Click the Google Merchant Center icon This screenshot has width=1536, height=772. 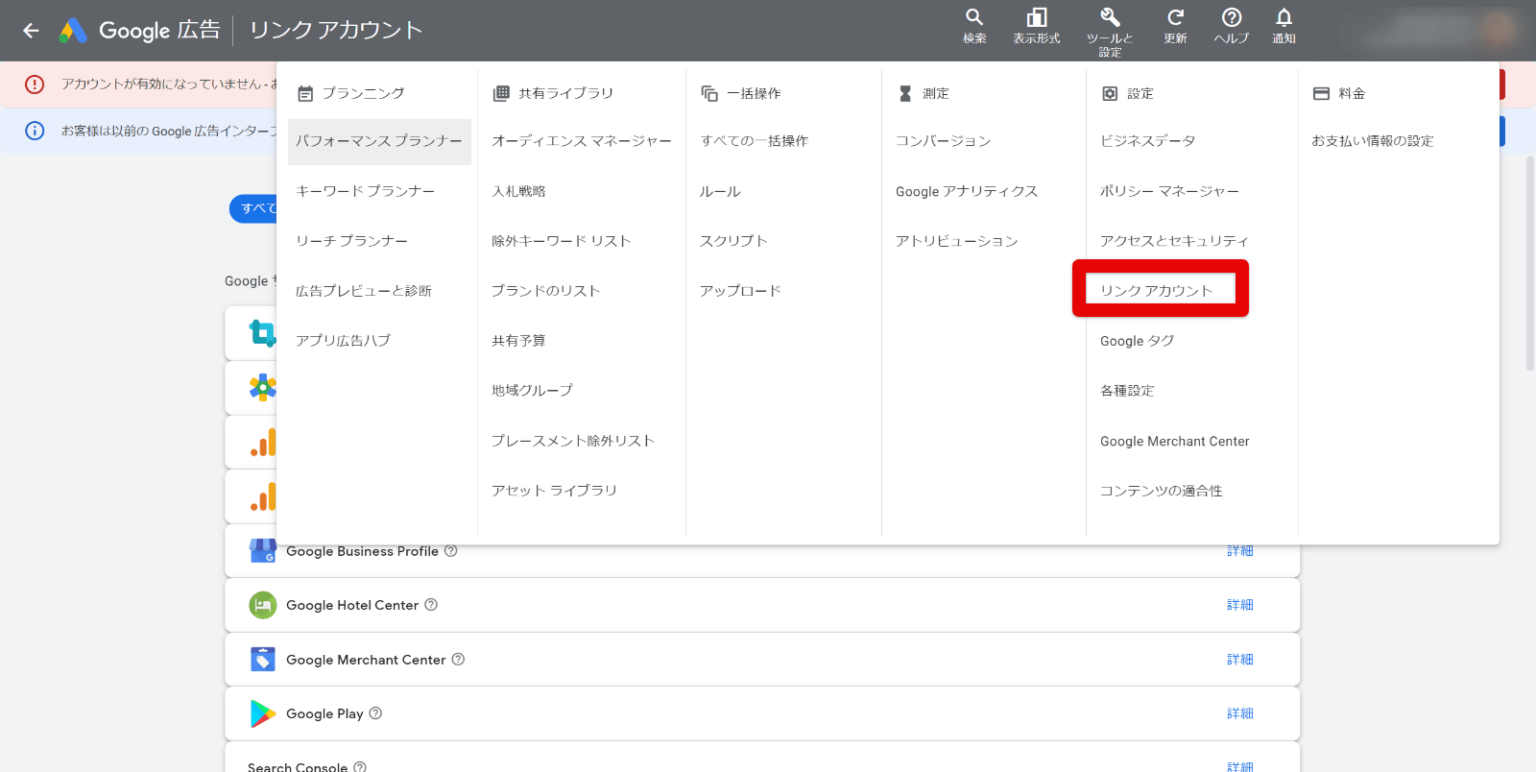click(x=262, y=659)
